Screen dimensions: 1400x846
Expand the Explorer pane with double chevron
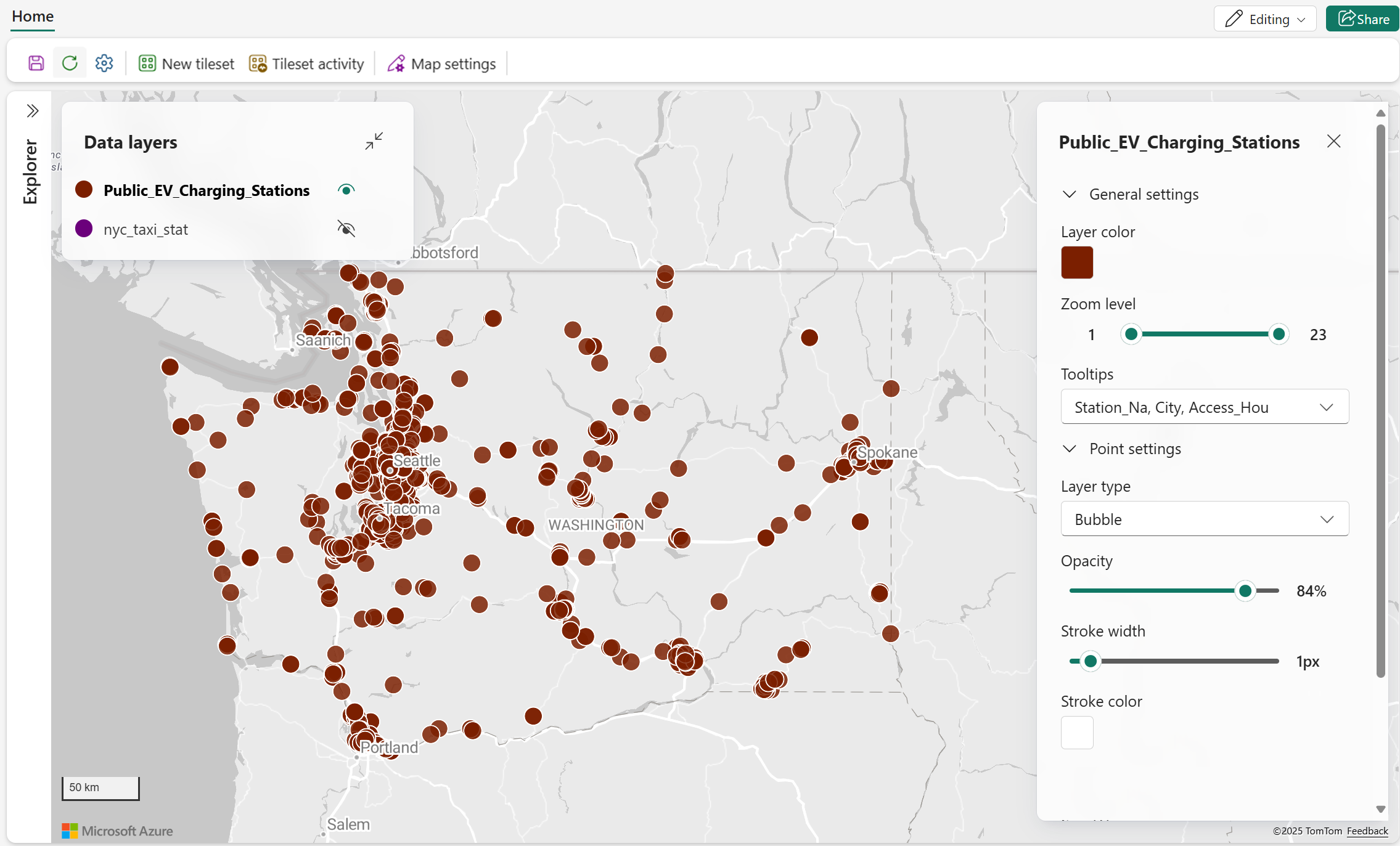(33, 111)
